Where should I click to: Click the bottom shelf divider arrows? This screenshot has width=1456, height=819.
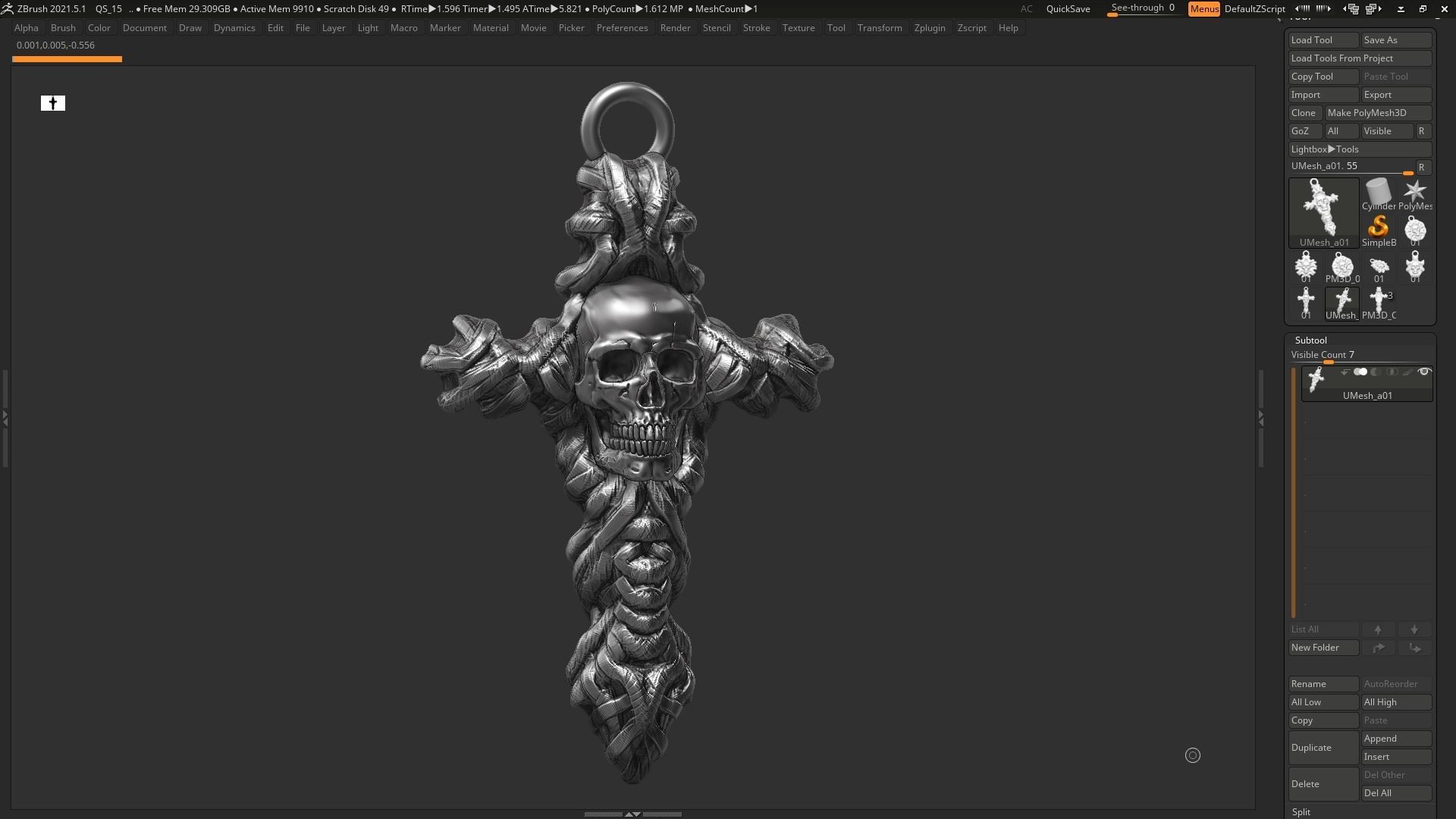tap(632, 814)
